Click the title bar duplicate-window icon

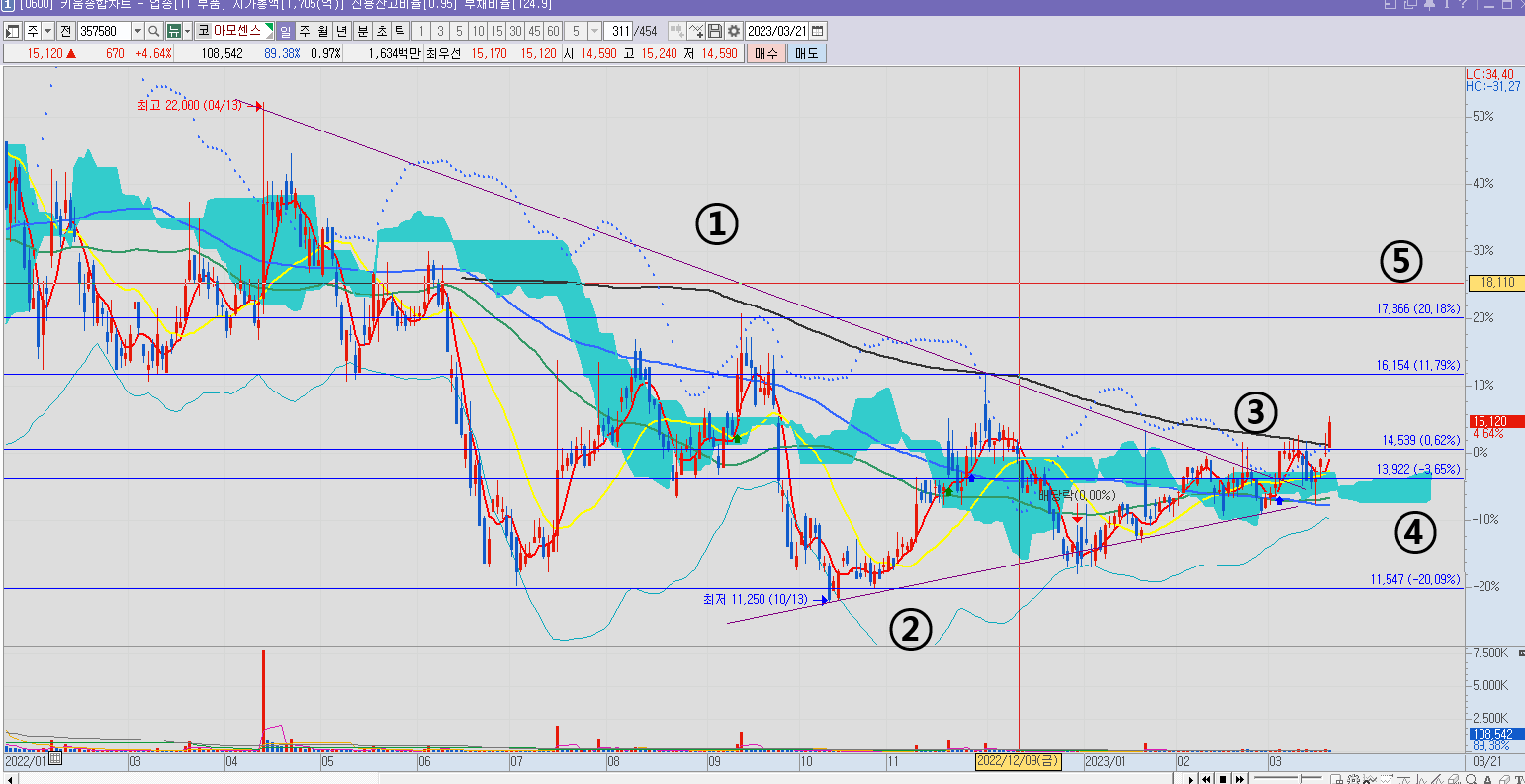[1410, 4]
